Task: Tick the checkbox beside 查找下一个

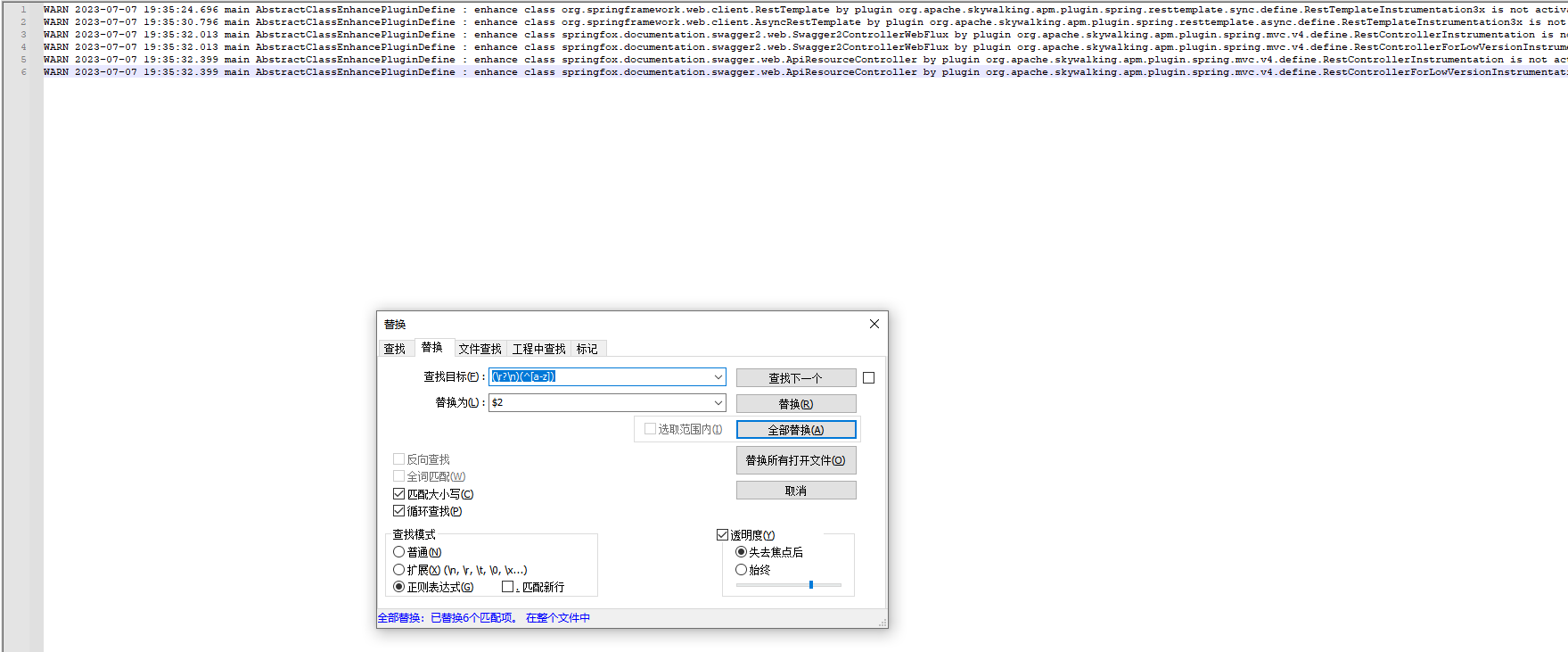Action: point(869,378)
